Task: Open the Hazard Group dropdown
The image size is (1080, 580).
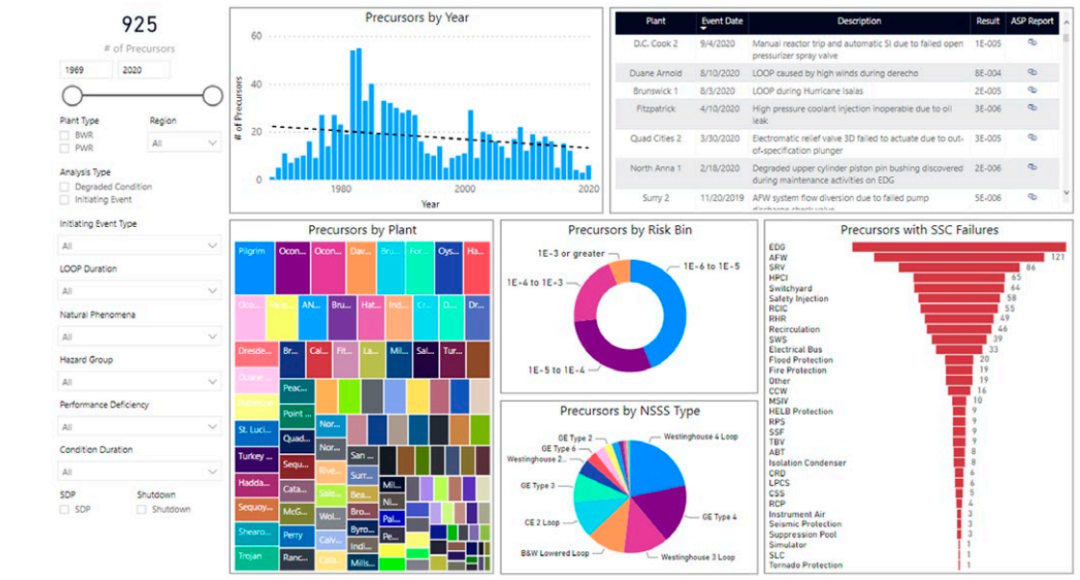Action: click(x=140, y=382)
